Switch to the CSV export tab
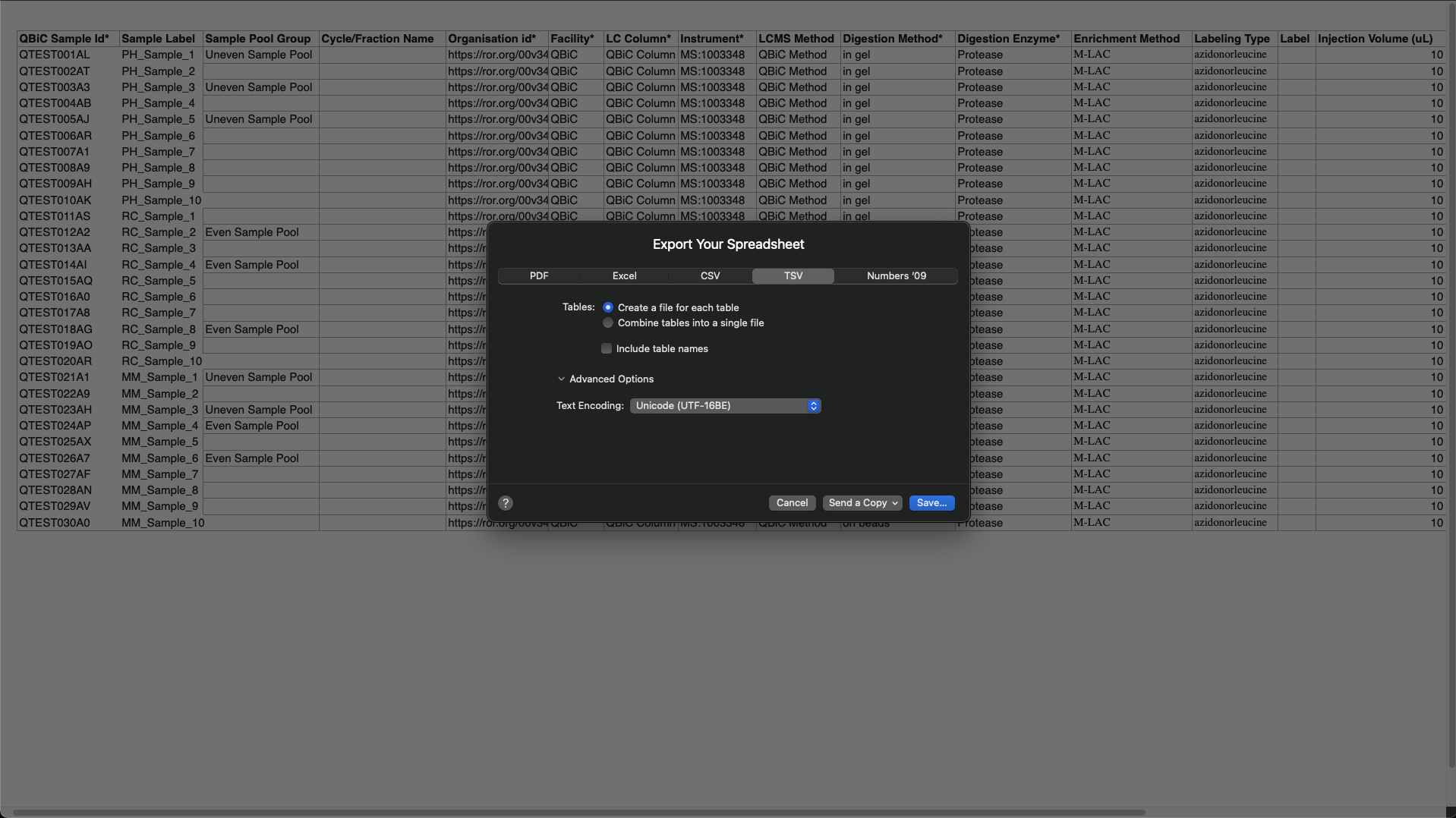Screen dimensions: 1456x818 point(710,276)
